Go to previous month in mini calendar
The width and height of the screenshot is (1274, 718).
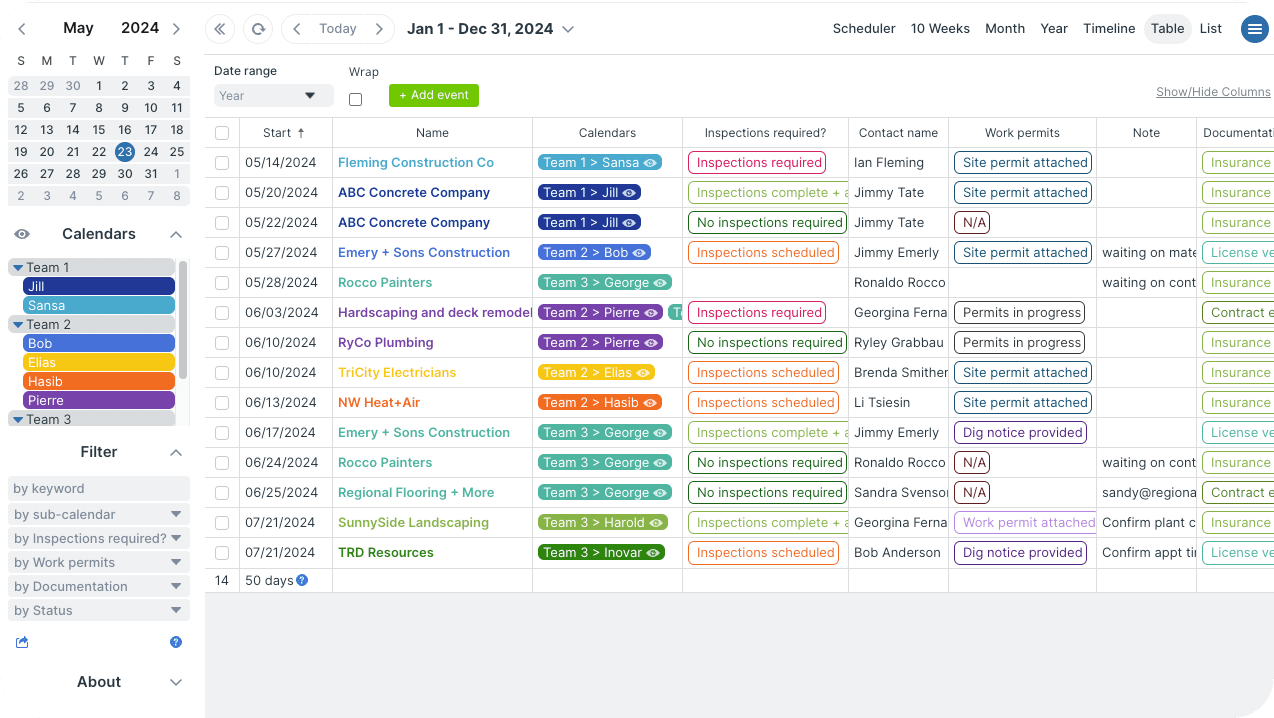point(22,29)
